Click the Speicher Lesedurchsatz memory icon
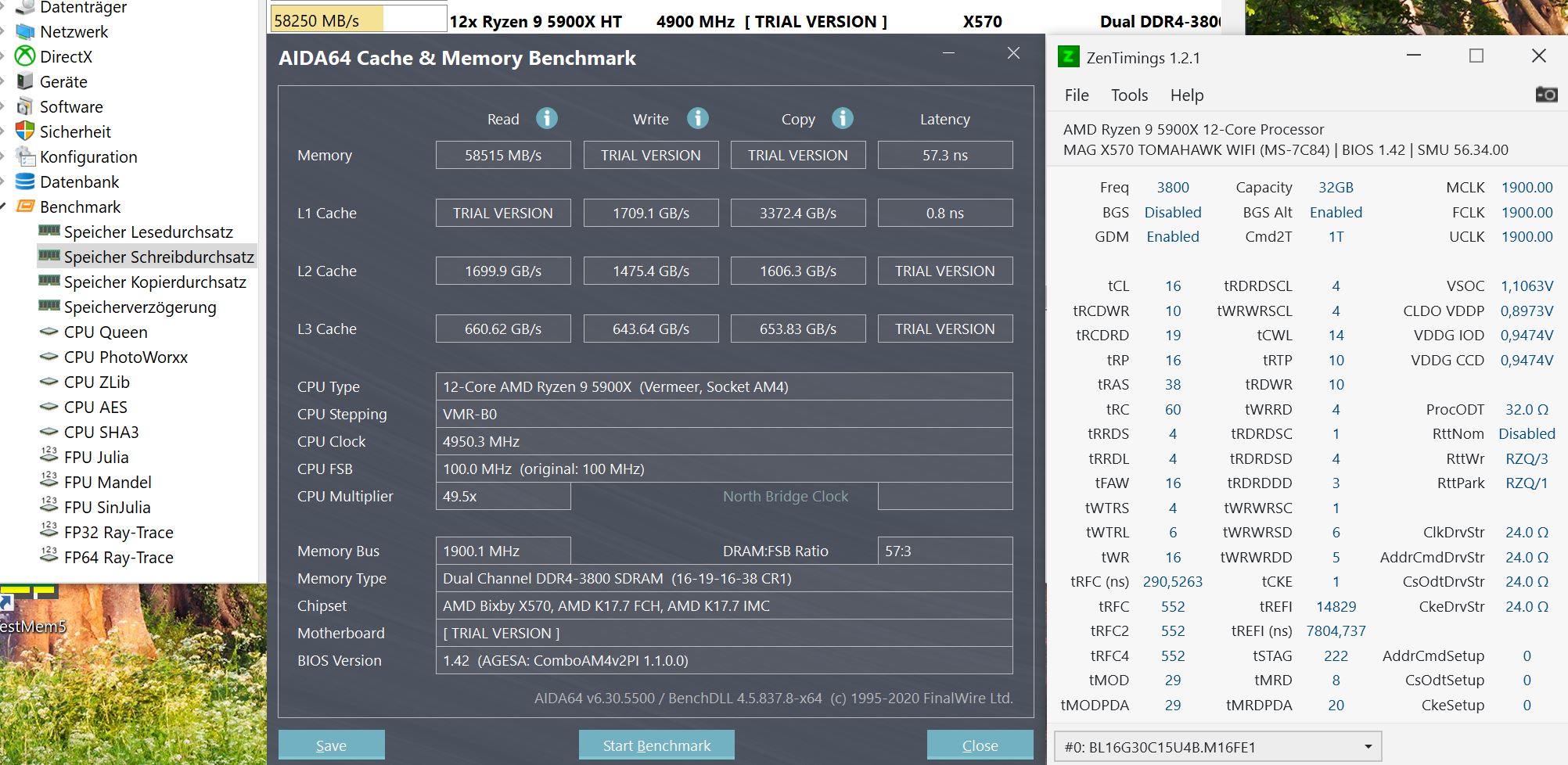 (49, 232)
